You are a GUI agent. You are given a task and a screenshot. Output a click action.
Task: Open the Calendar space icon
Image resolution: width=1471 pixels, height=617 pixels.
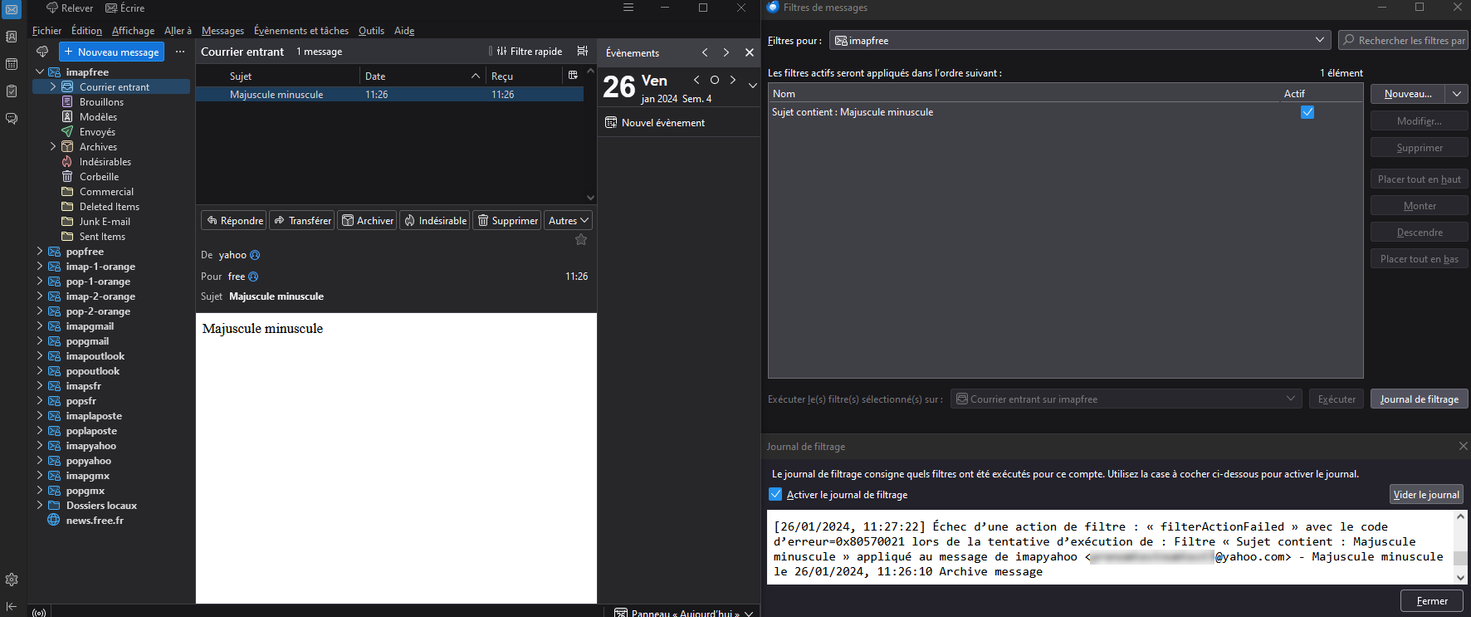(12, 64)
